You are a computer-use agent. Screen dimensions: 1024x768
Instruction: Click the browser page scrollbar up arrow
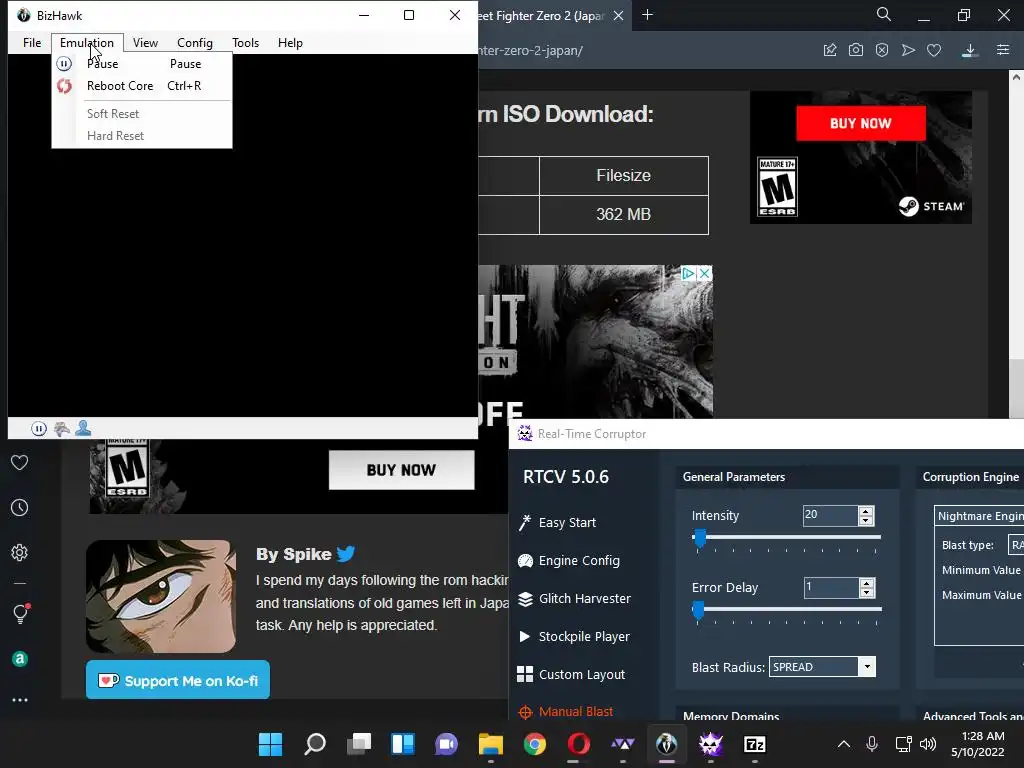pyautogui.click(x=1017, y=77)
